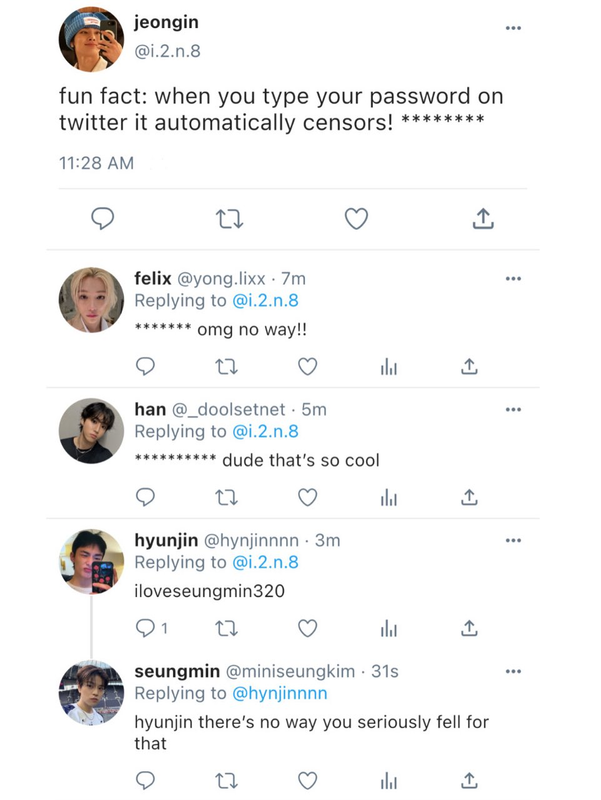This screenshot has height=800, width=601.
Task: Open han's profile name
Action: coord(150,409)
